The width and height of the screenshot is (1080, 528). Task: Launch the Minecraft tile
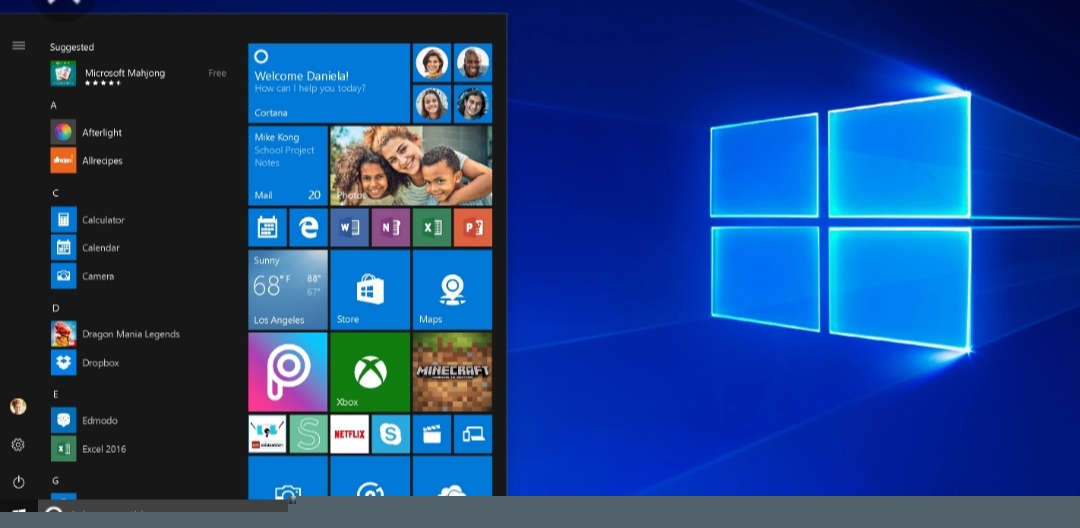coord(453,372)
